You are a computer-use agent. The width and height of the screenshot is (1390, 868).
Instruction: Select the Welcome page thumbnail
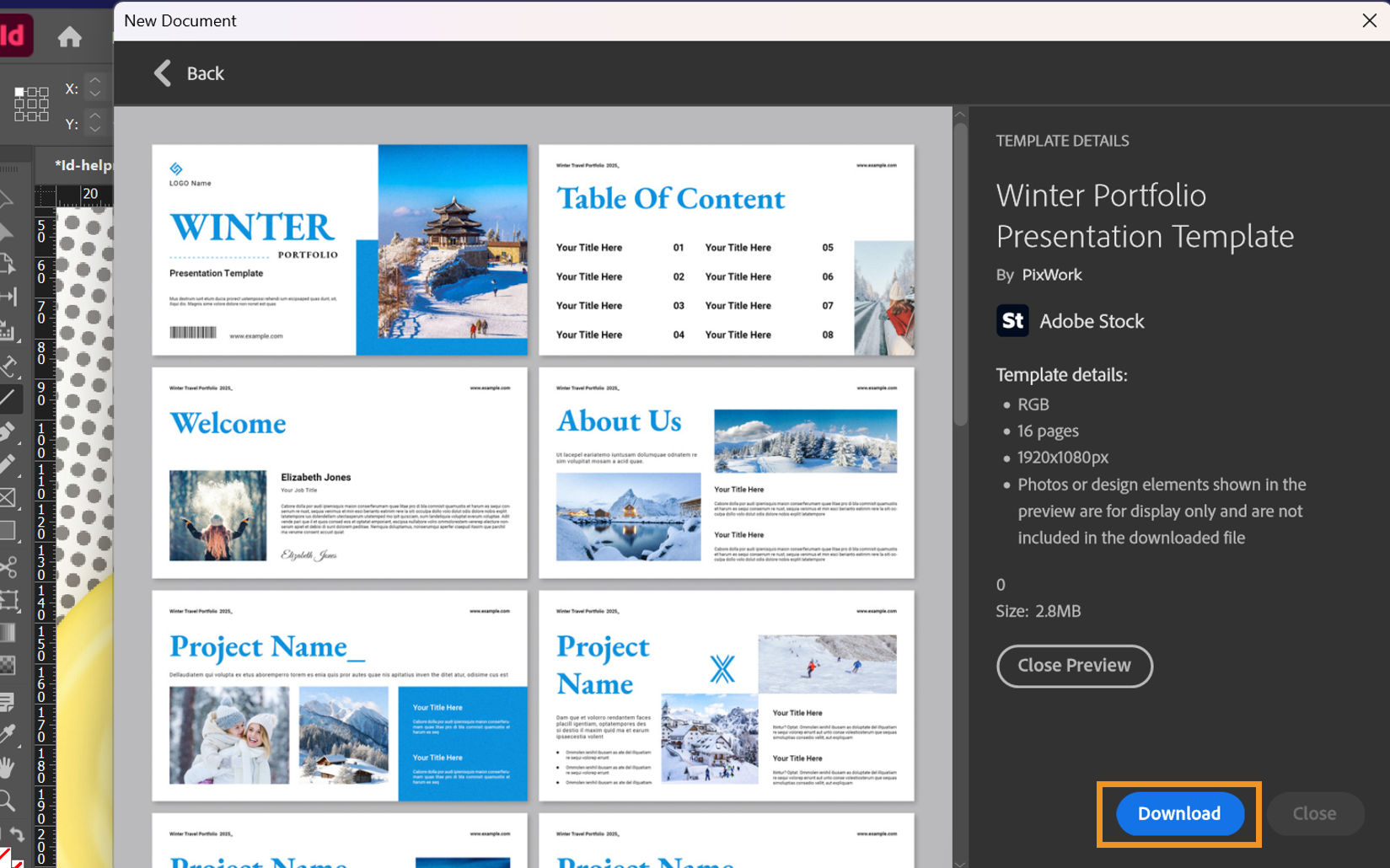tap(340, 473)
